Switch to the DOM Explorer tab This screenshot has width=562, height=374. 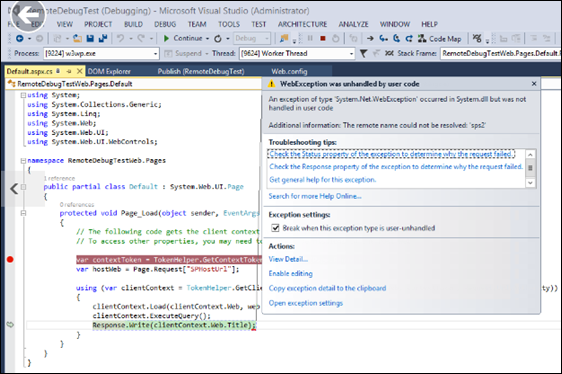click(x=109, y=71)
